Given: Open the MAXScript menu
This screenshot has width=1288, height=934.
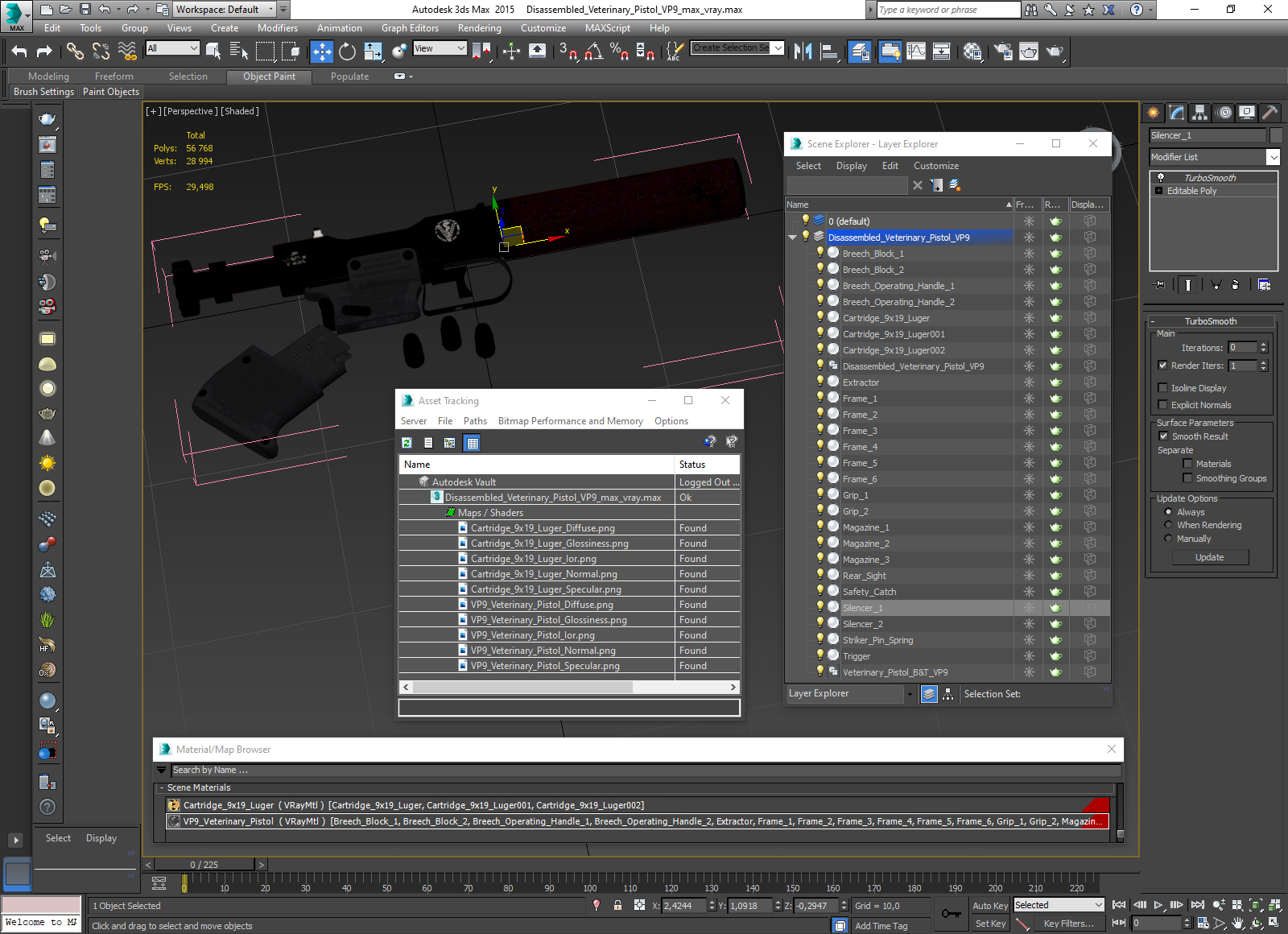Looking at the screenshot, I should (x=608, y=28).
